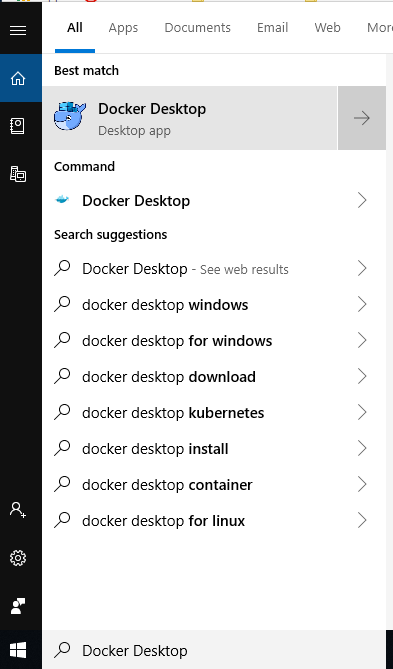Select the Home icon in the sidebar
This screenshot has width=393, height=669.
[18, 79]
